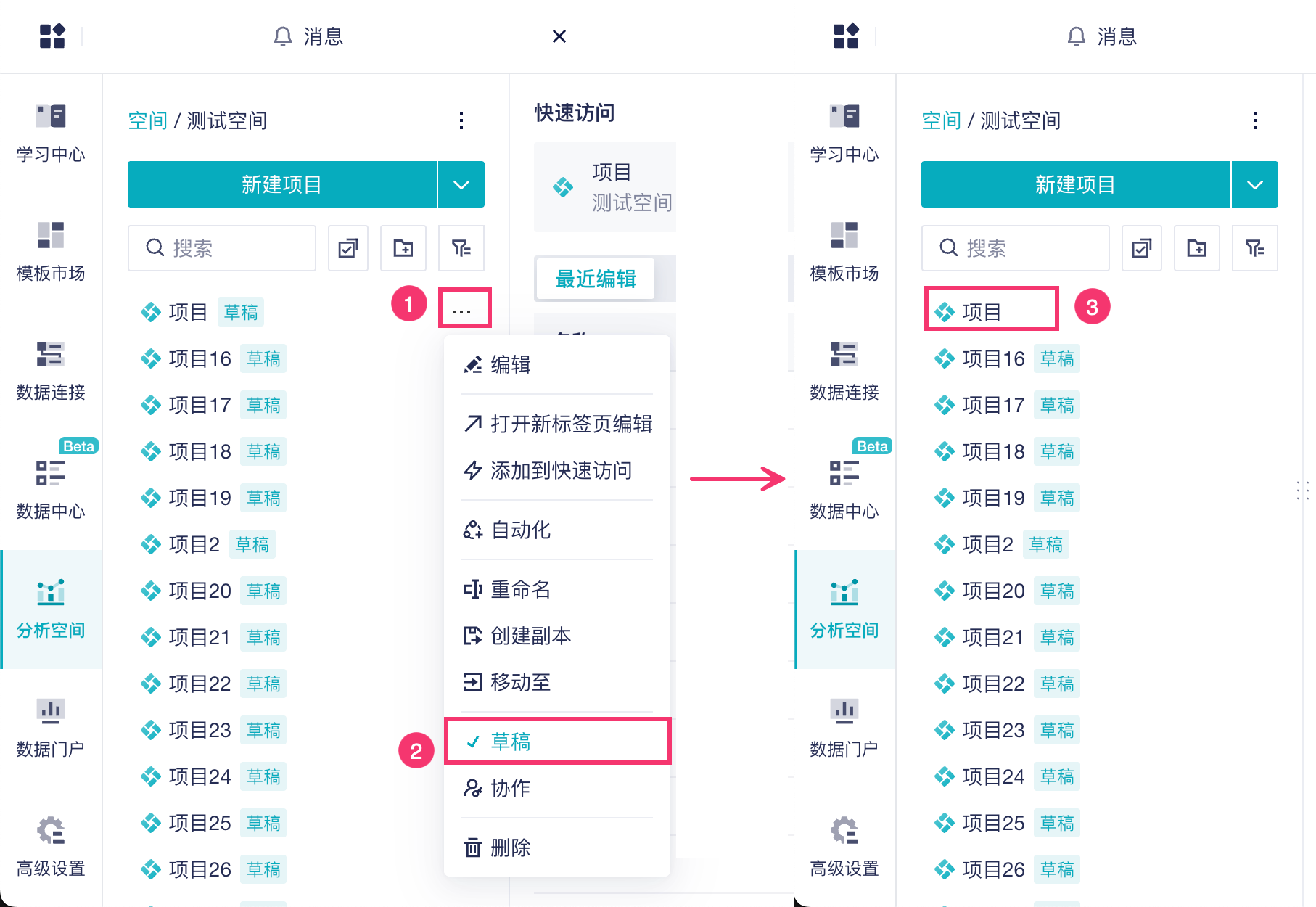Screen dimensions: 1316x907
Task: Open the filter icon in left panel
Action: 461,248
